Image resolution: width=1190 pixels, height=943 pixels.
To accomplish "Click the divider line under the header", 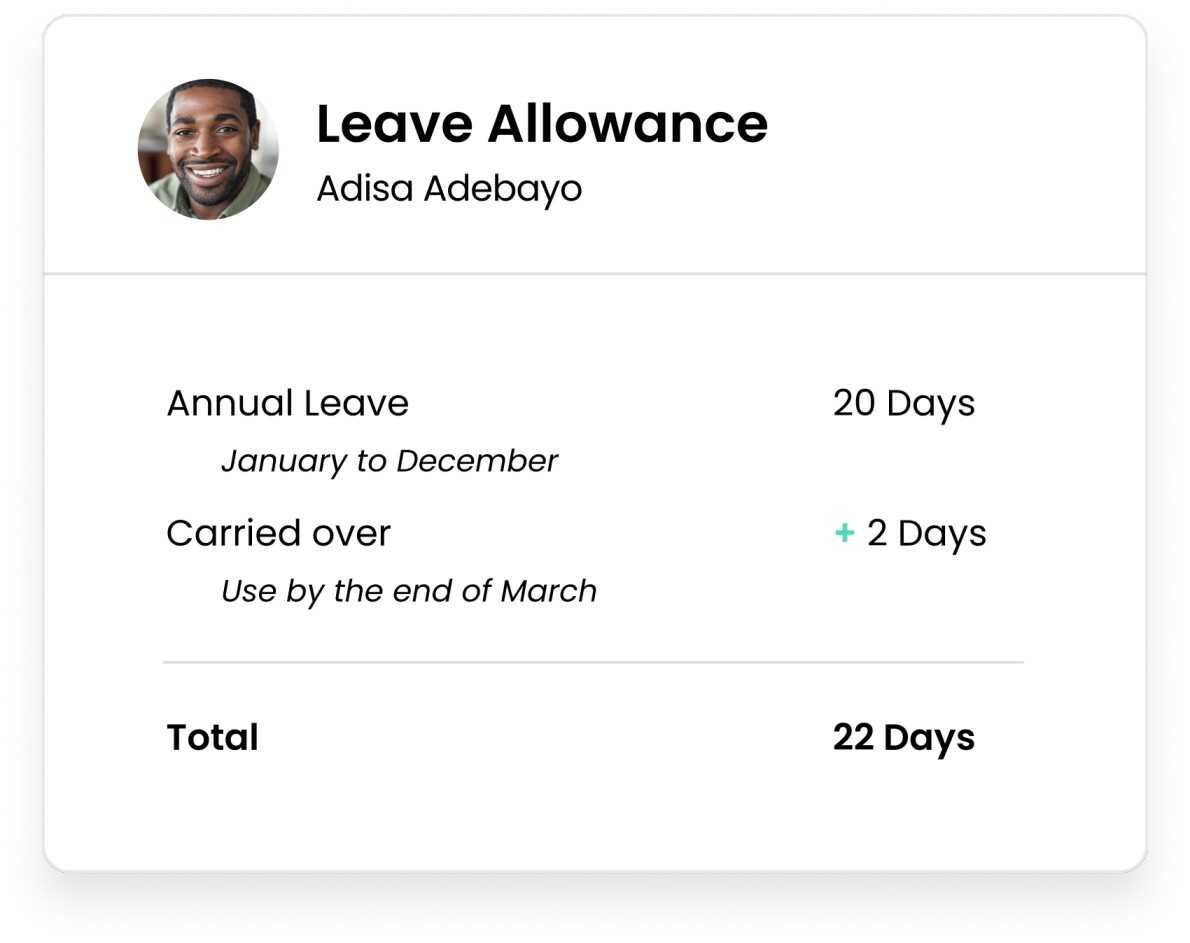I will [594, 273].
